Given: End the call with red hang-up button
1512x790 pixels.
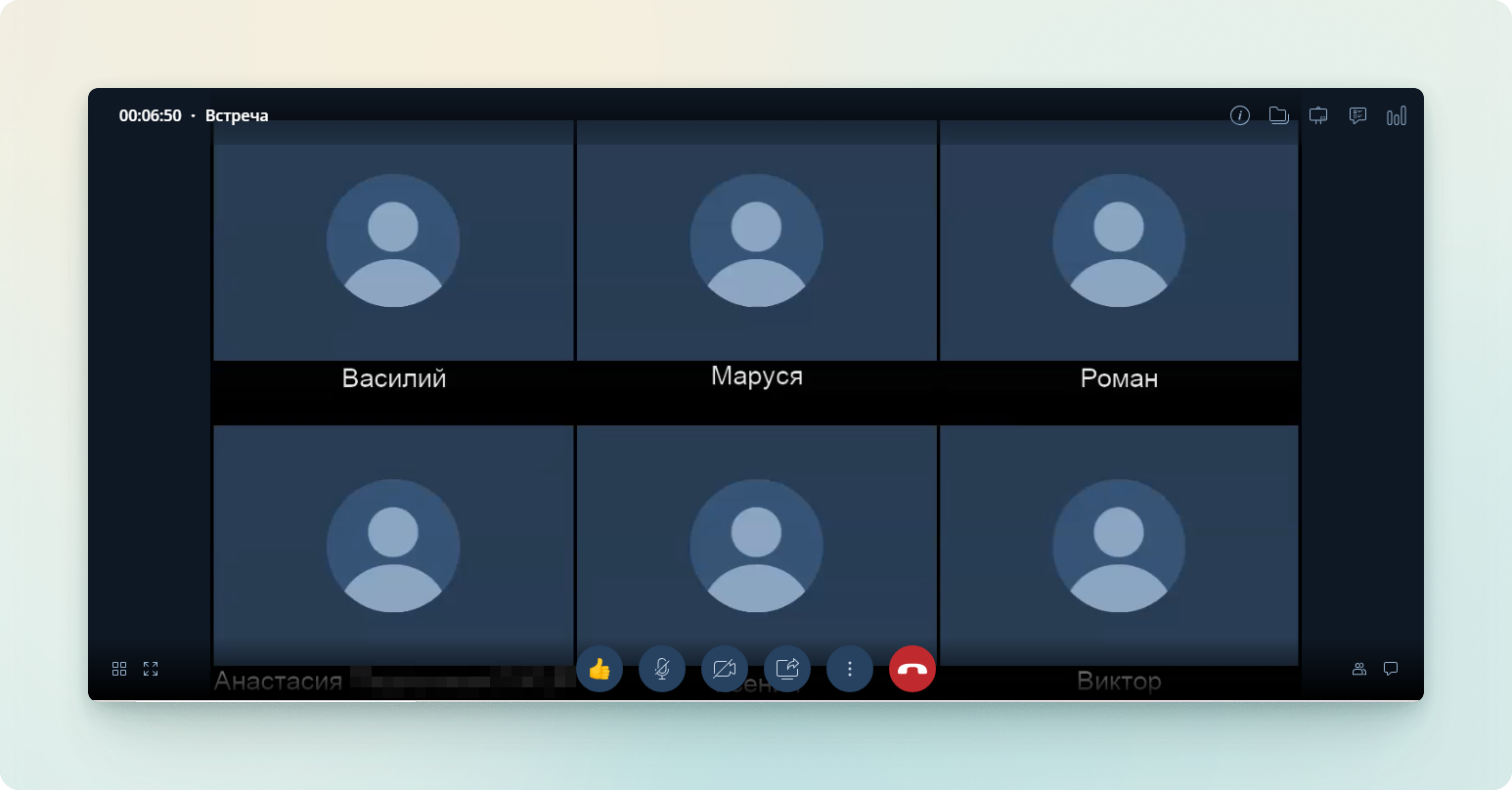Looking at the screenshot, I should coord(912,669).
